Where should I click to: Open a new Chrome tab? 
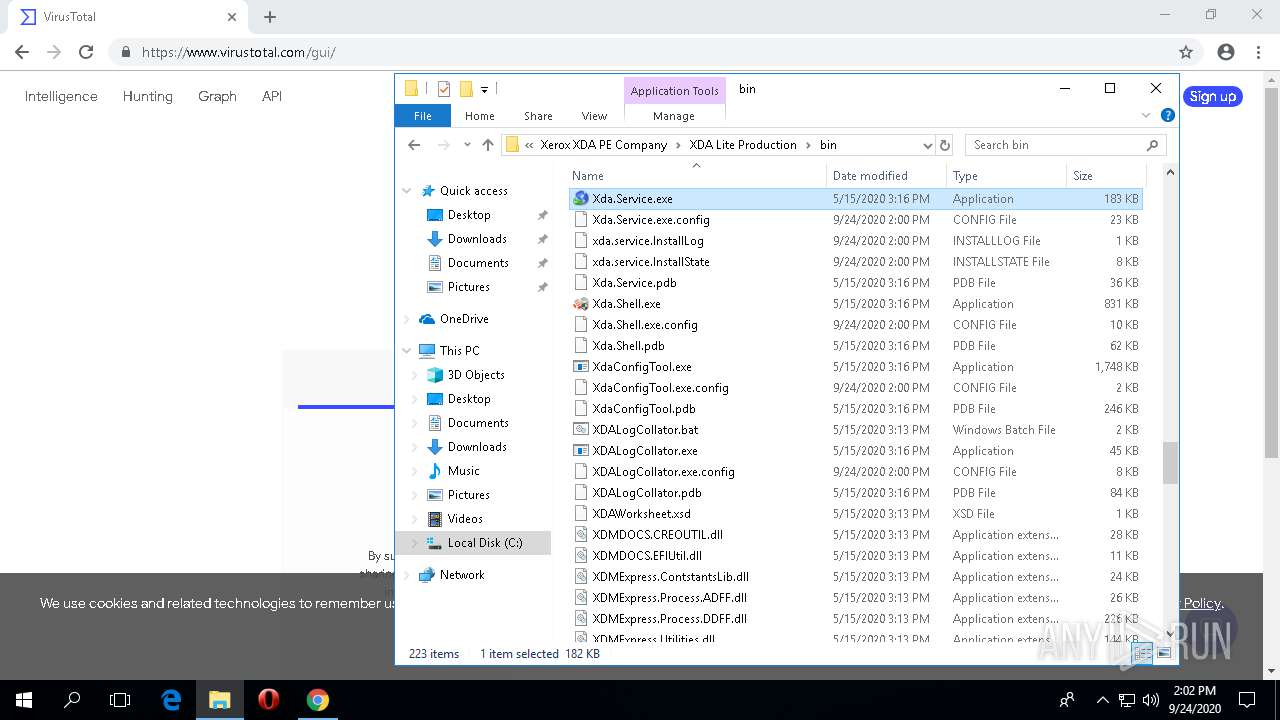point(270,17)
